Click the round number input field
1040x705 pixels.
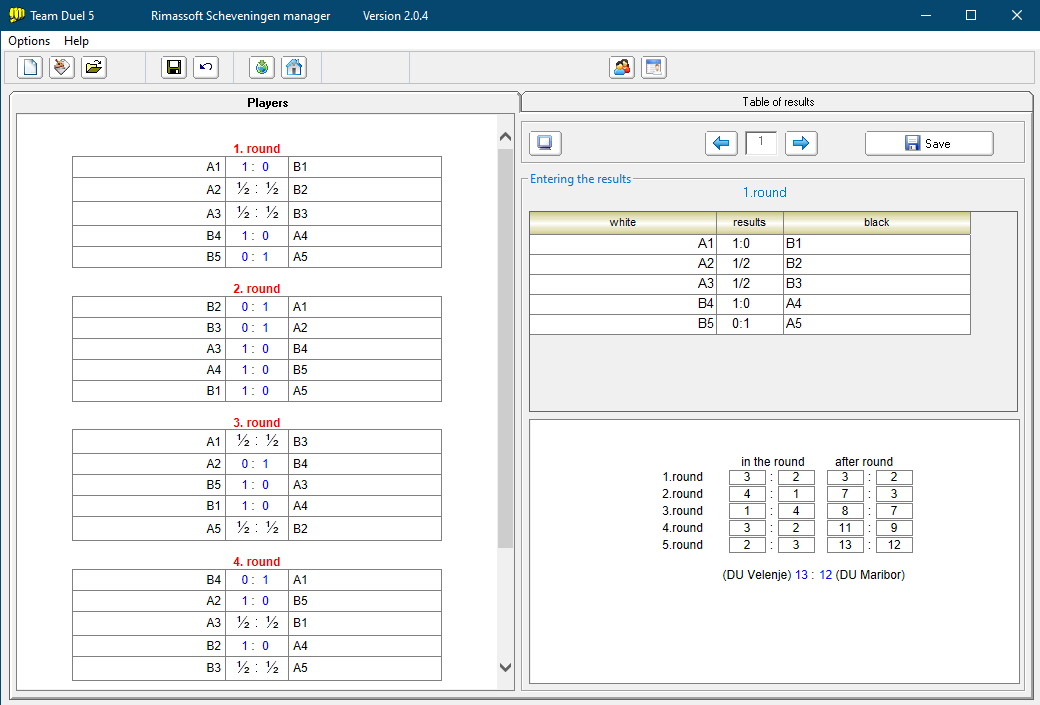click(761, 143)
